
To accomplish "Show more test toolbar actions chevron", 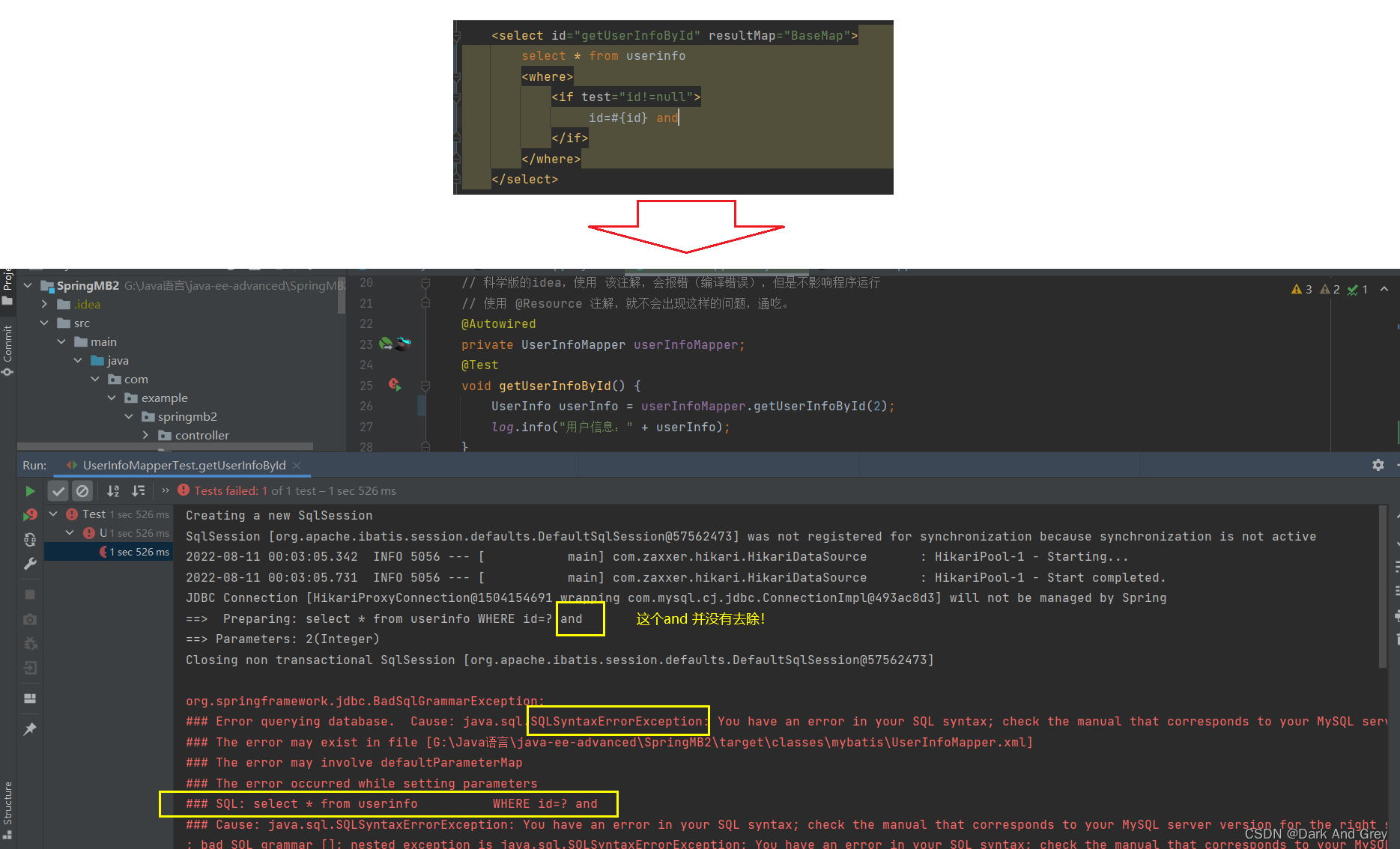I will pyautogui.click(x=165, y=491).
